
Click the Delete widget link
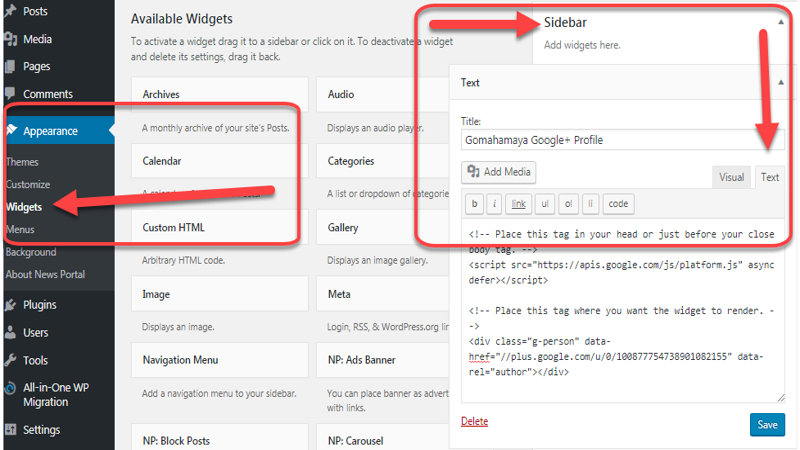[x=474, y=421]
